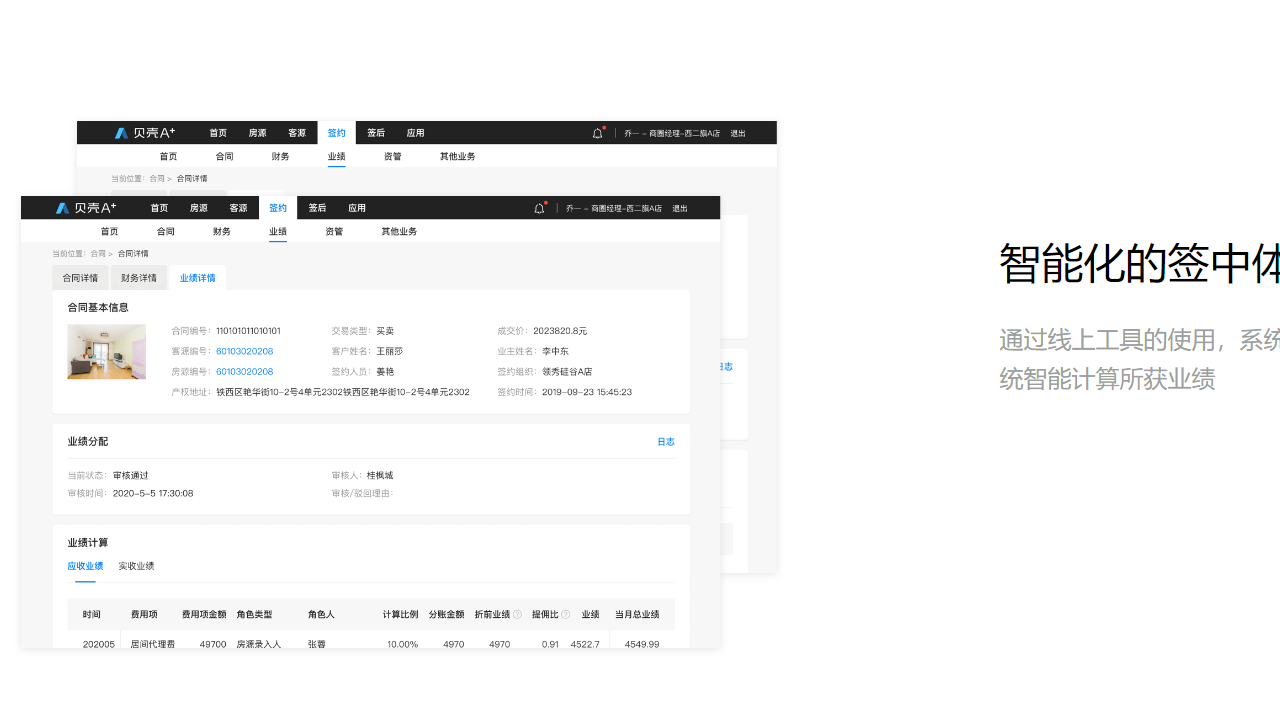Click the 角色类型 column header
Screen dimensions: 1280x720
pyautogui.click(x=254, y=615)
